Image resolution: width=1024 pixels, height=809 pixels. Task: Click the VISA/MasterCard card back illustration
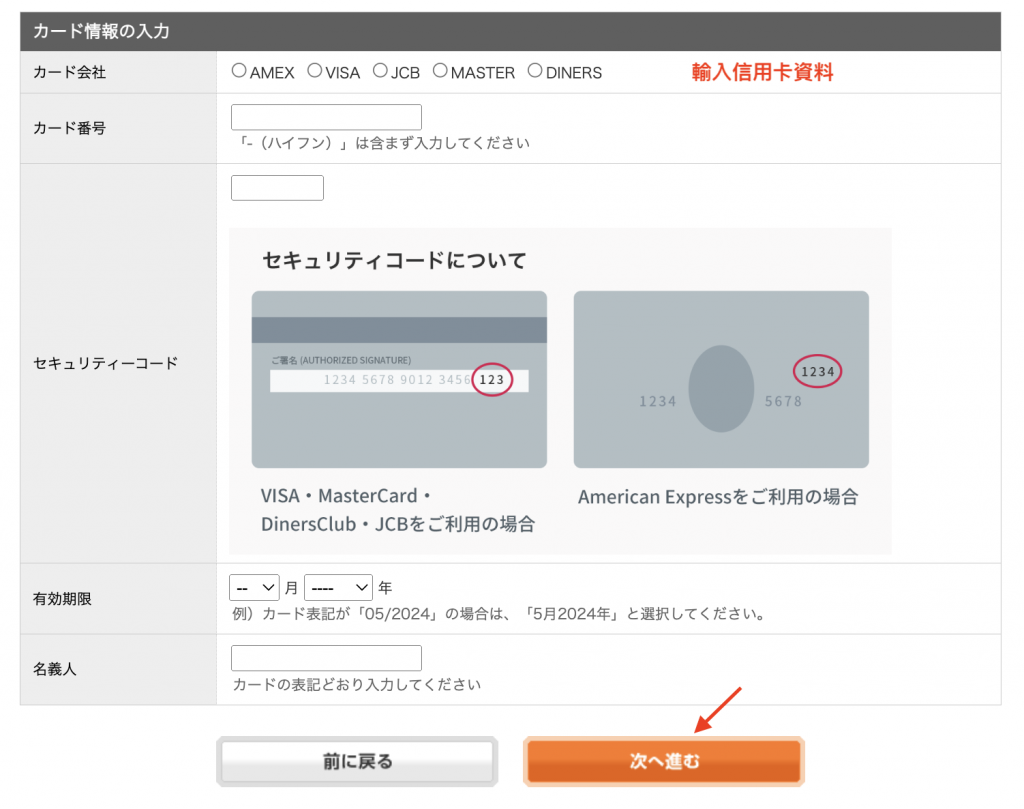click(399, 420)
